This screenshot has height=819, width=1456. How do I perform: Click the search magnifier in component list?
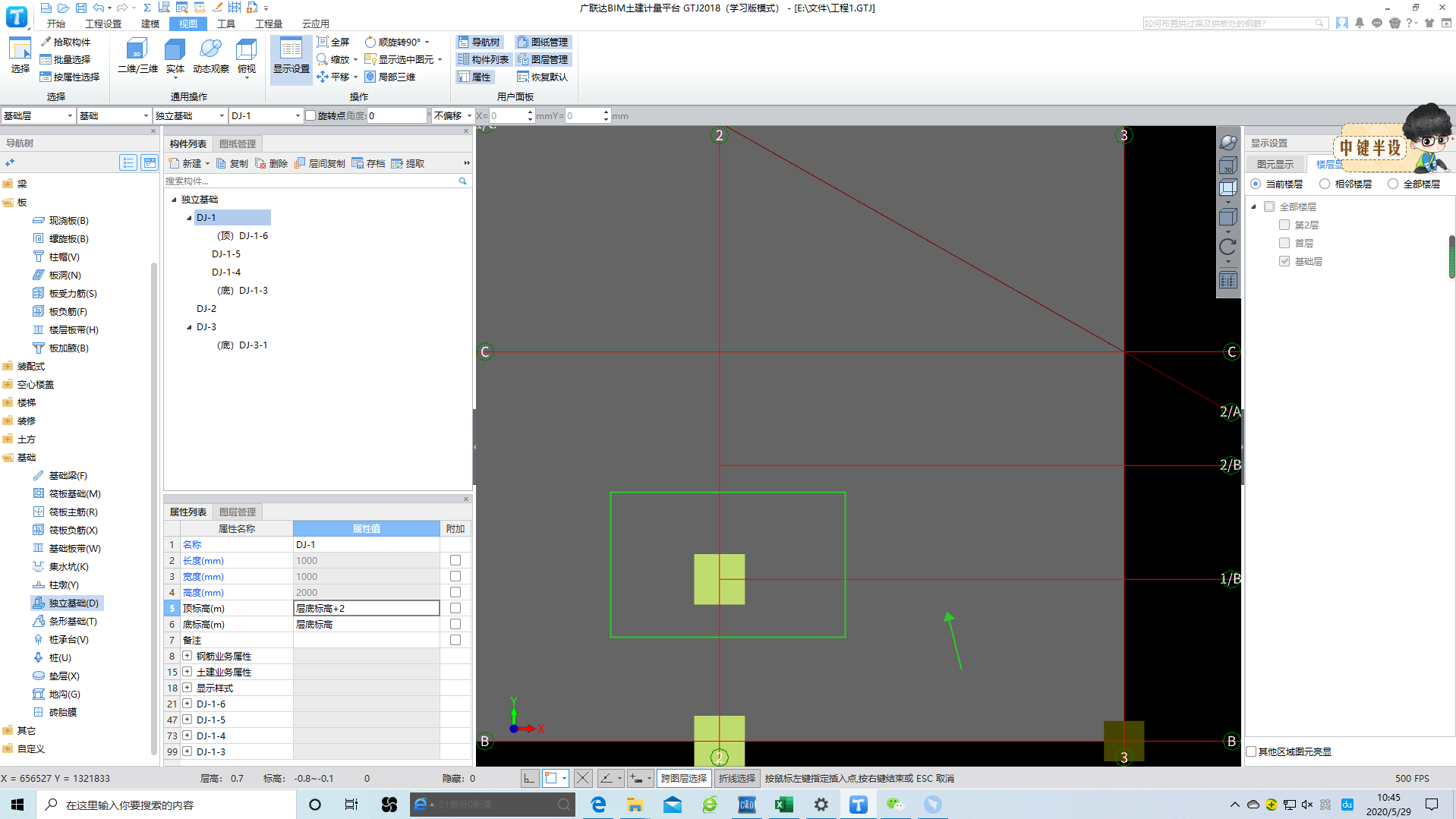click(462, 181)
